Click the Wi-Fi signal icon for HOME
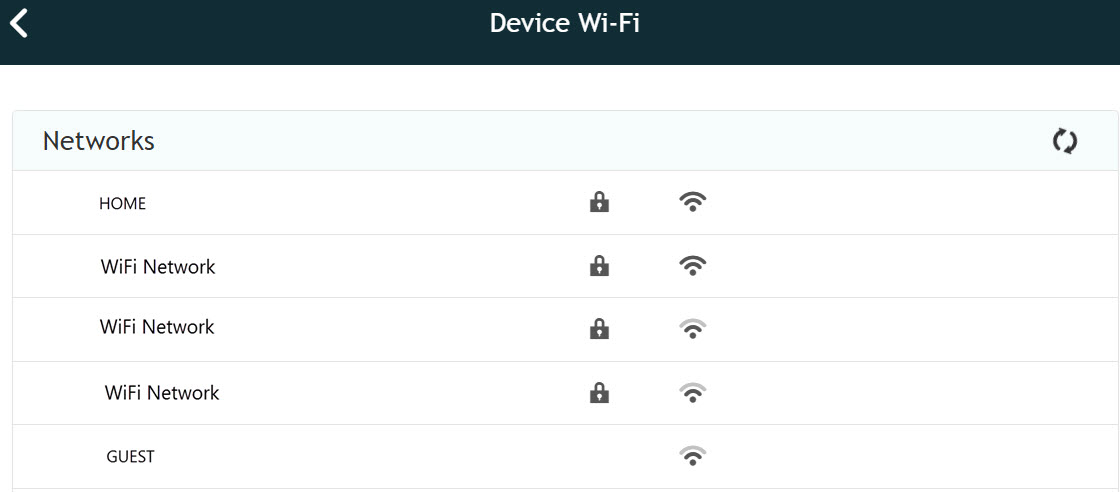This screenshot has width=1120, height=492. click(692, 202)
